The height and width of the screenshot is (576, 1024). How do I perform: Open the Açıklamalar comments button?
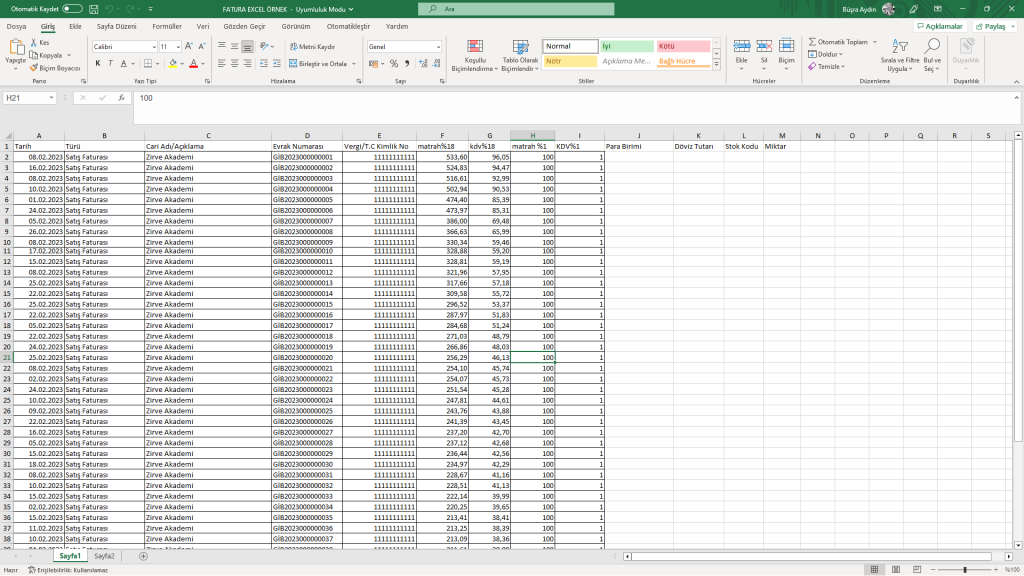[x=939, y=26]
